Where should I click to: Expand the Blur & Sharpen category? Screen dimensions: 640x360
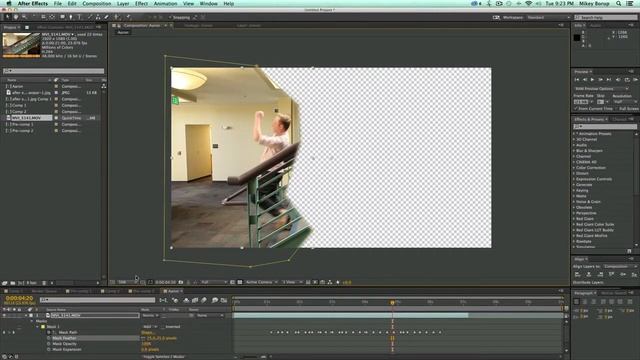[x=574, y=151]
